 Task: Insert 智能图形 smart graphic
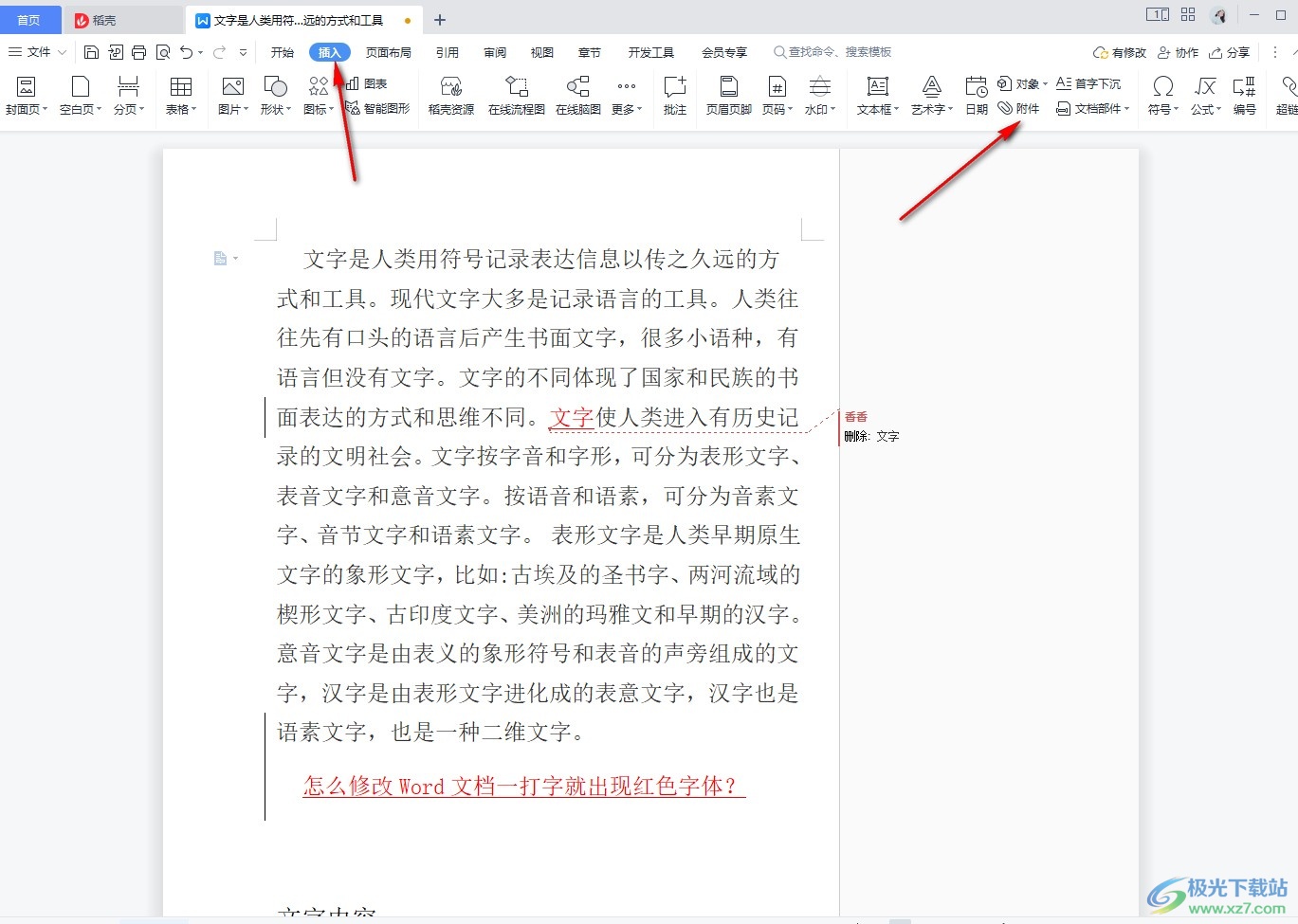377,109
